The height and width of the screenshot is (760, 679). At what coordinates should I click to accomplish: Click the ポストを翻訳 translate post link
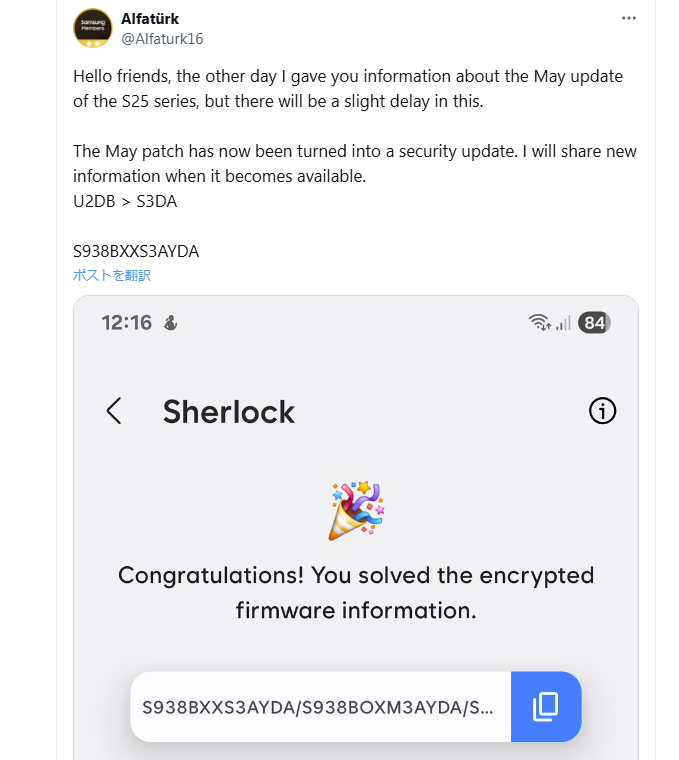[x=112, y=275]
